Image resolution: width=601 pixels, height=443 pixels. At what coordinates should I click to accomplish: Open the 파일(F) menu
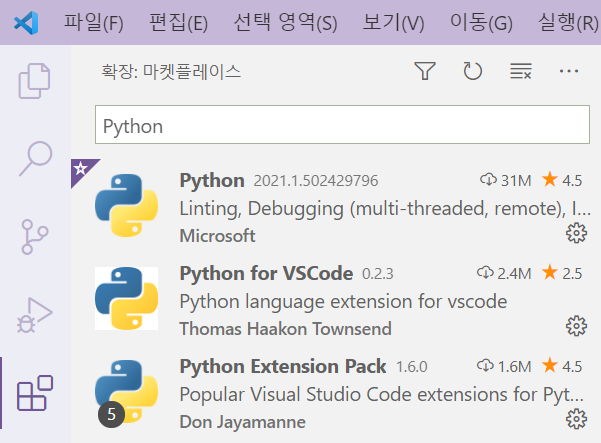pyautogui.click(x=94, y=23)
